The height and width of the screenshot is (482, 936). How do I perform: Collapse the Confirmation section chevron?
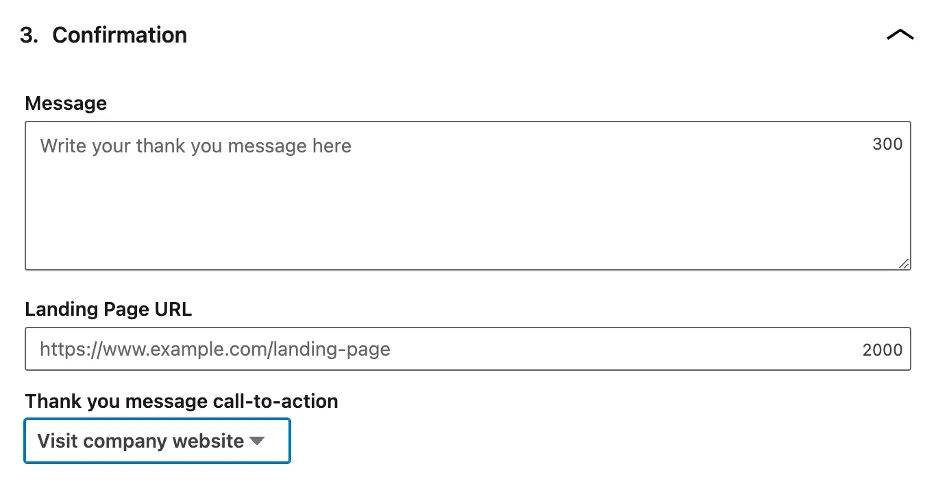[900, 35]
